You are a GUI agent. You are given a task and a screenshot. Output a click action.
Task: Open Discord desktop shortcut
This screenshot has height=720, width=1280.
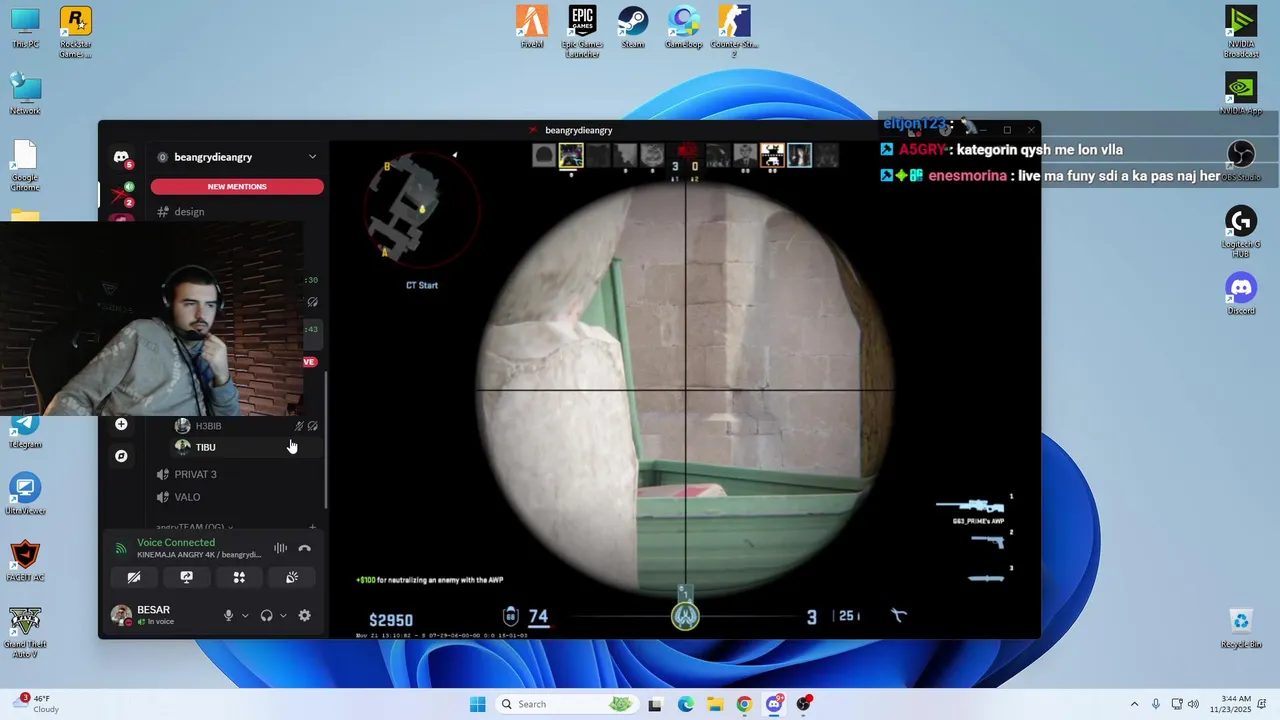tap(1241, 294)
